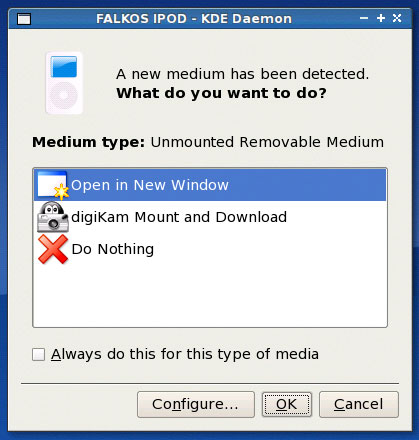Click the empty area of the action list

pyautogui.click(x=210, y=297)
